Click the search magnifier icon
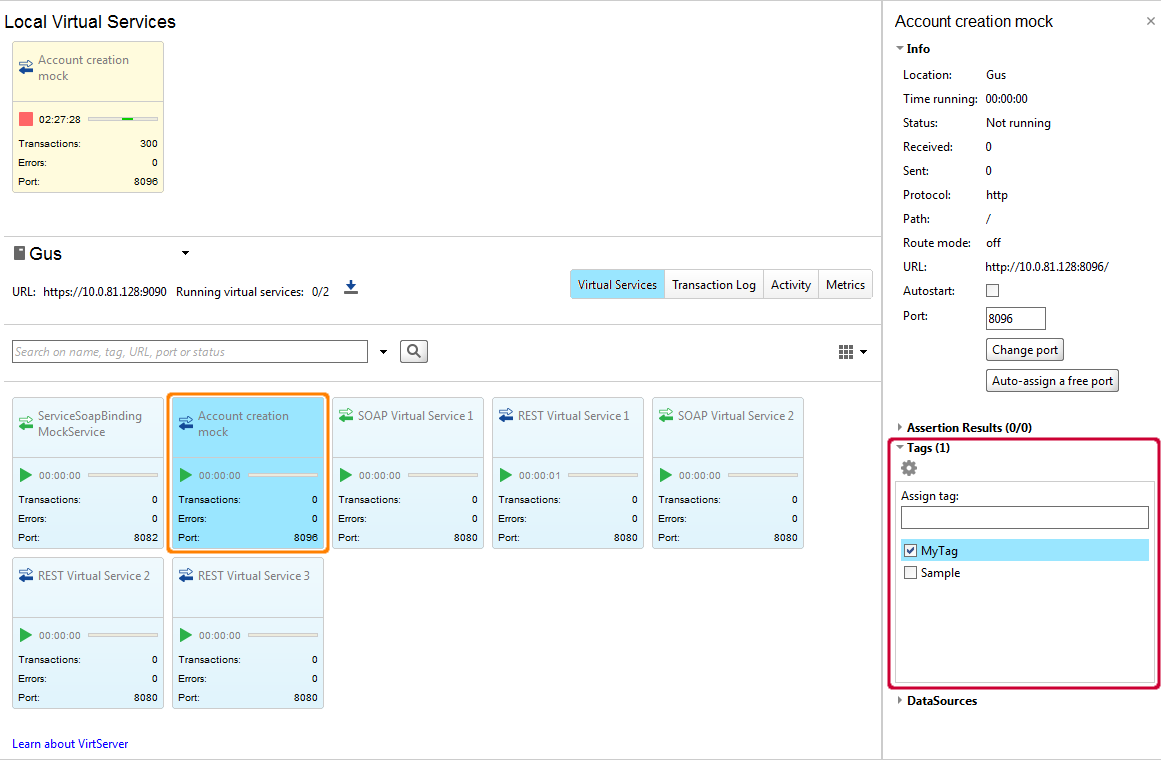Viewport: 1161px width, 760px height. (x=413, y=351)
